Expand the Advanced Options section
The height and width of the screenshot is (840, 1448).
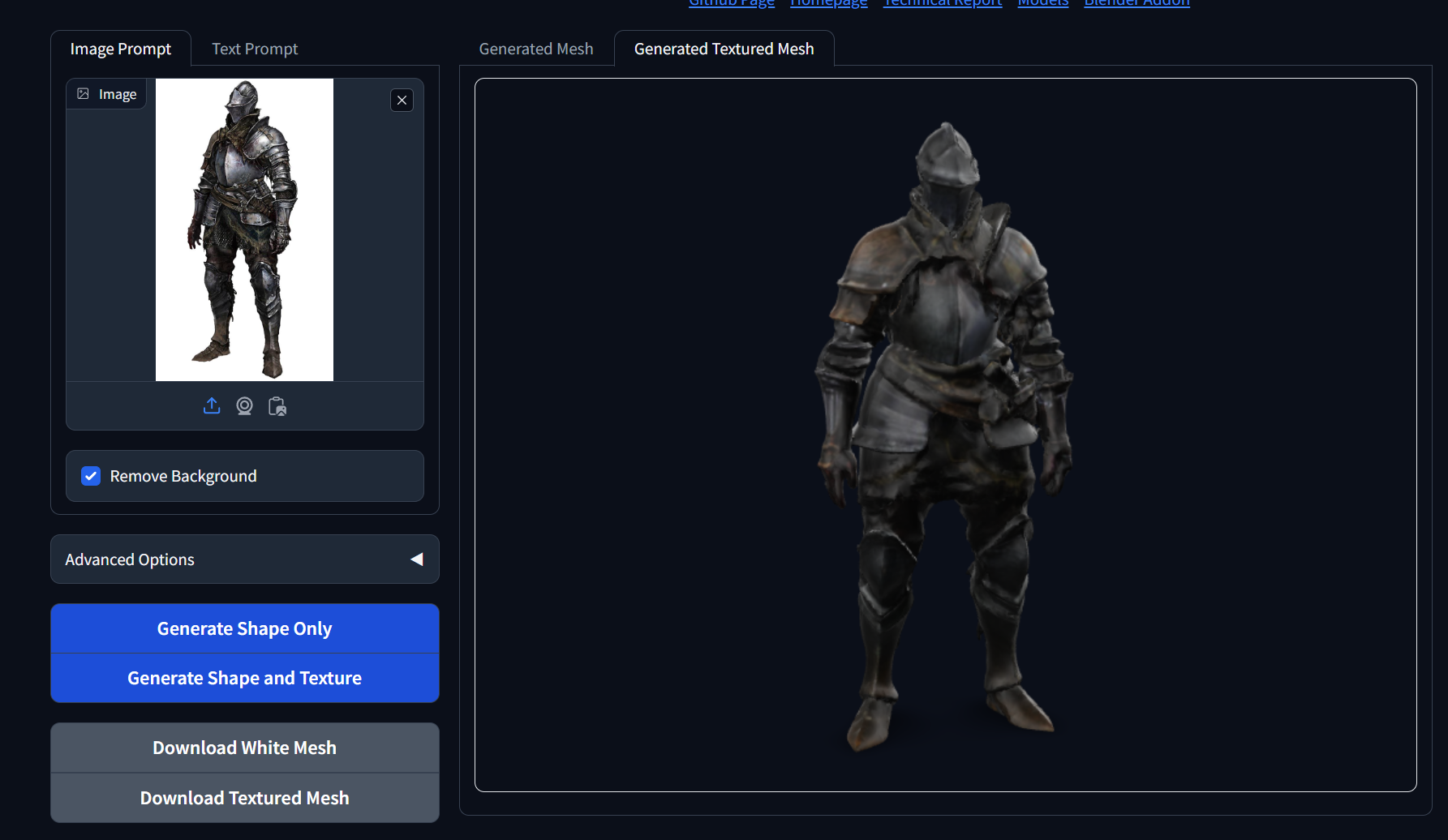245,559
